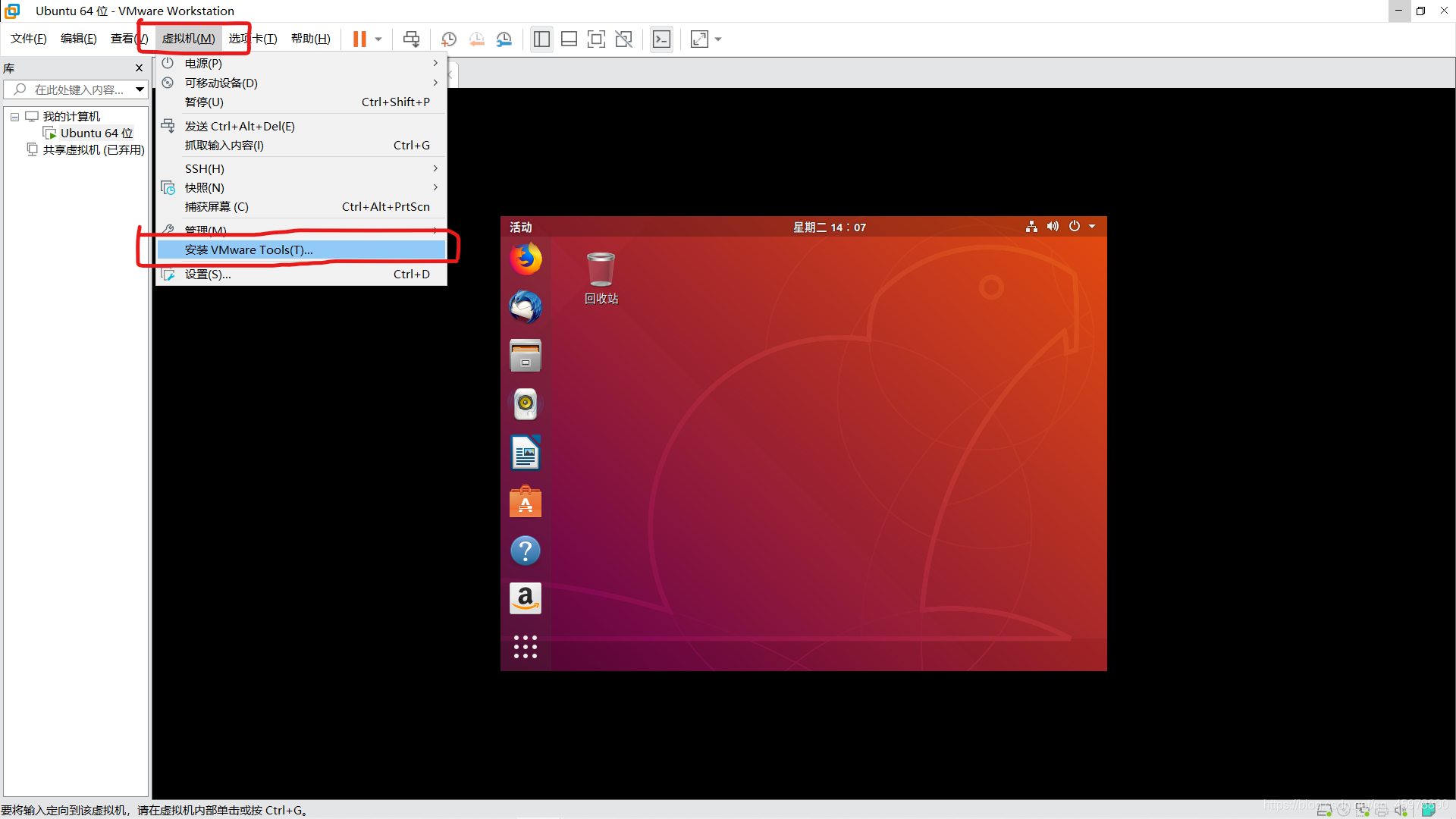Screen dimensions: 1456x819
Task: Open the stretch display dropdown arrow
Action: 718,39
